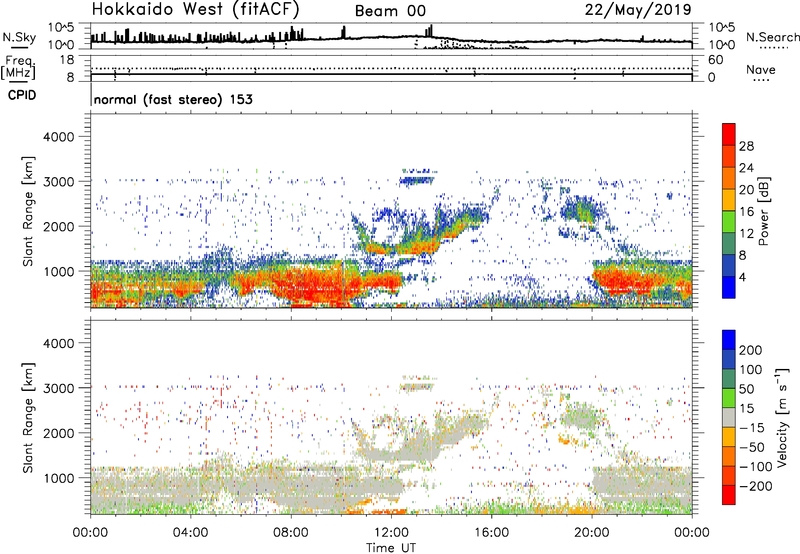Click the "20" label on the power colorbar
800x554 pixels.
coord(746,190)
